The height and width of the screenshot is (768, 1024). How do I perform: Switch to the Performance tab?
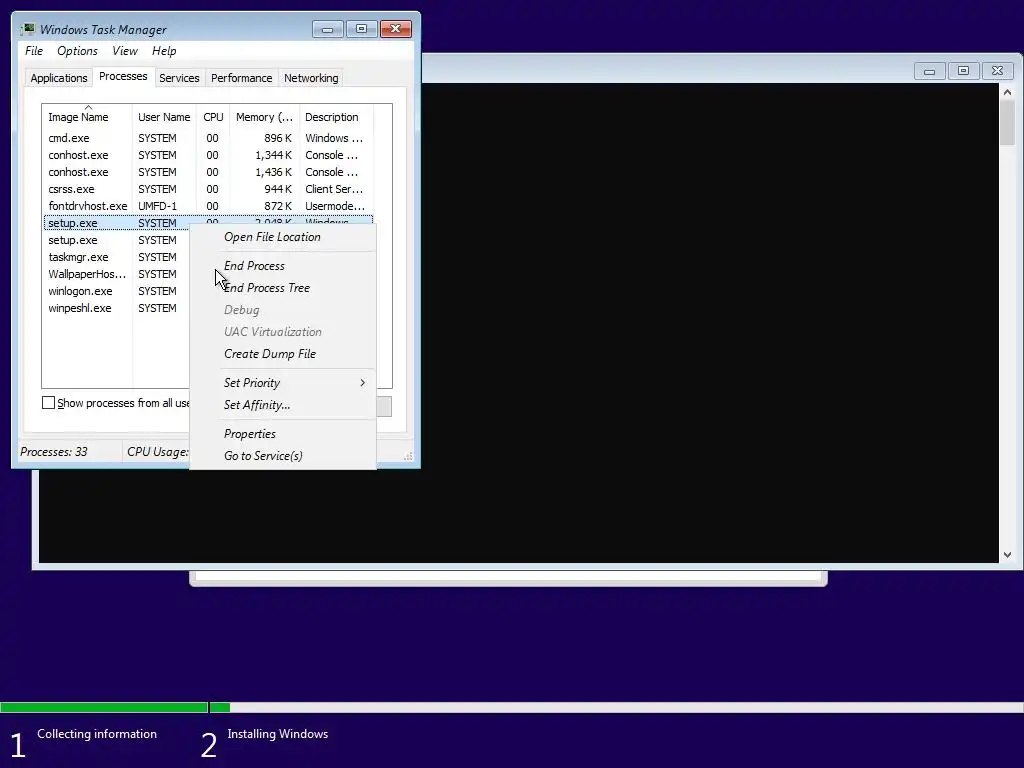click(242, 78)
